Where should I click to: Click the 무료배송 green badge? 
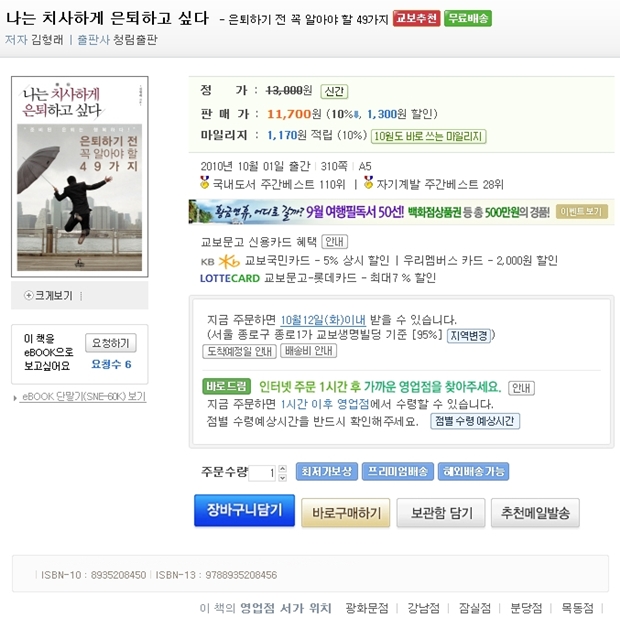click(x=468, y=18)
